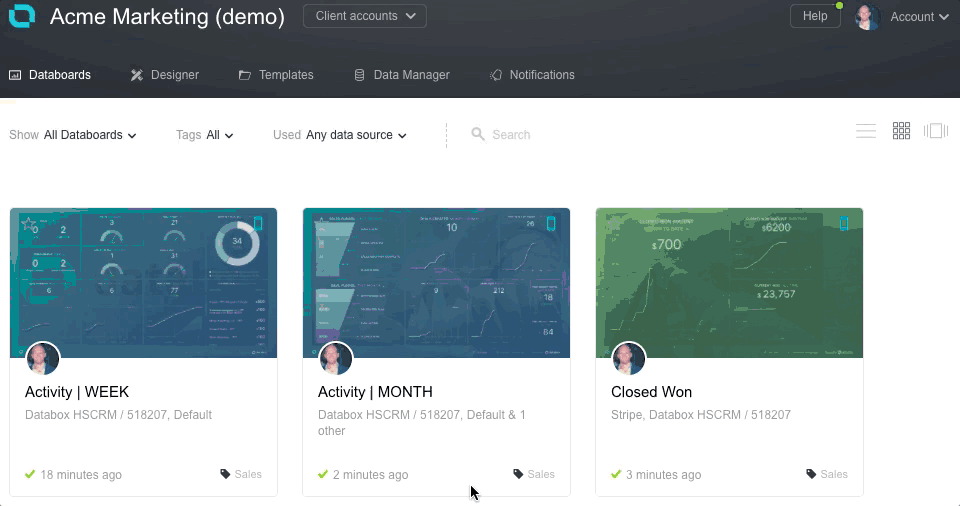Click the user avatar in header
The image size is (960, 506).
pos(867,17)
